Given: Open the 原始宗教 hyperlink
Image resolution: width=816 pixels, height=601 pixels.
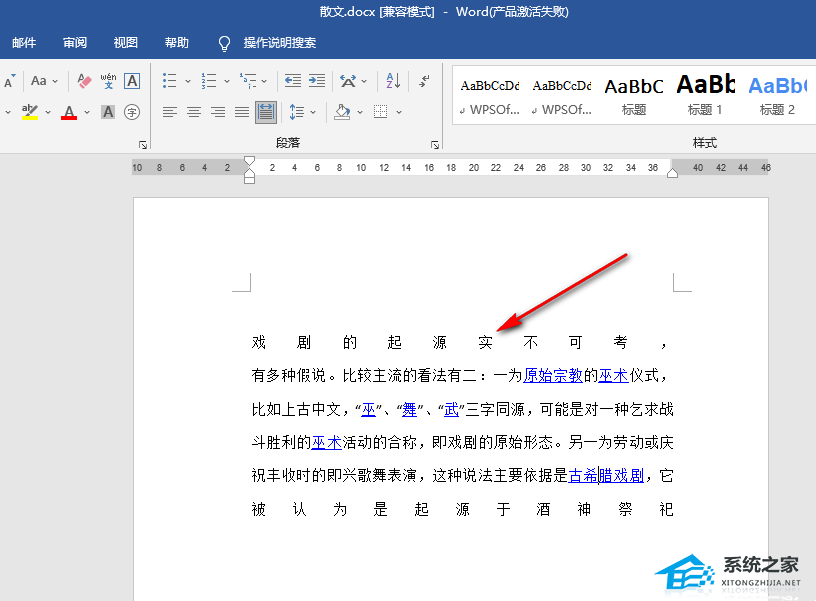Looking at the screenshot, I should click(553, 375).
